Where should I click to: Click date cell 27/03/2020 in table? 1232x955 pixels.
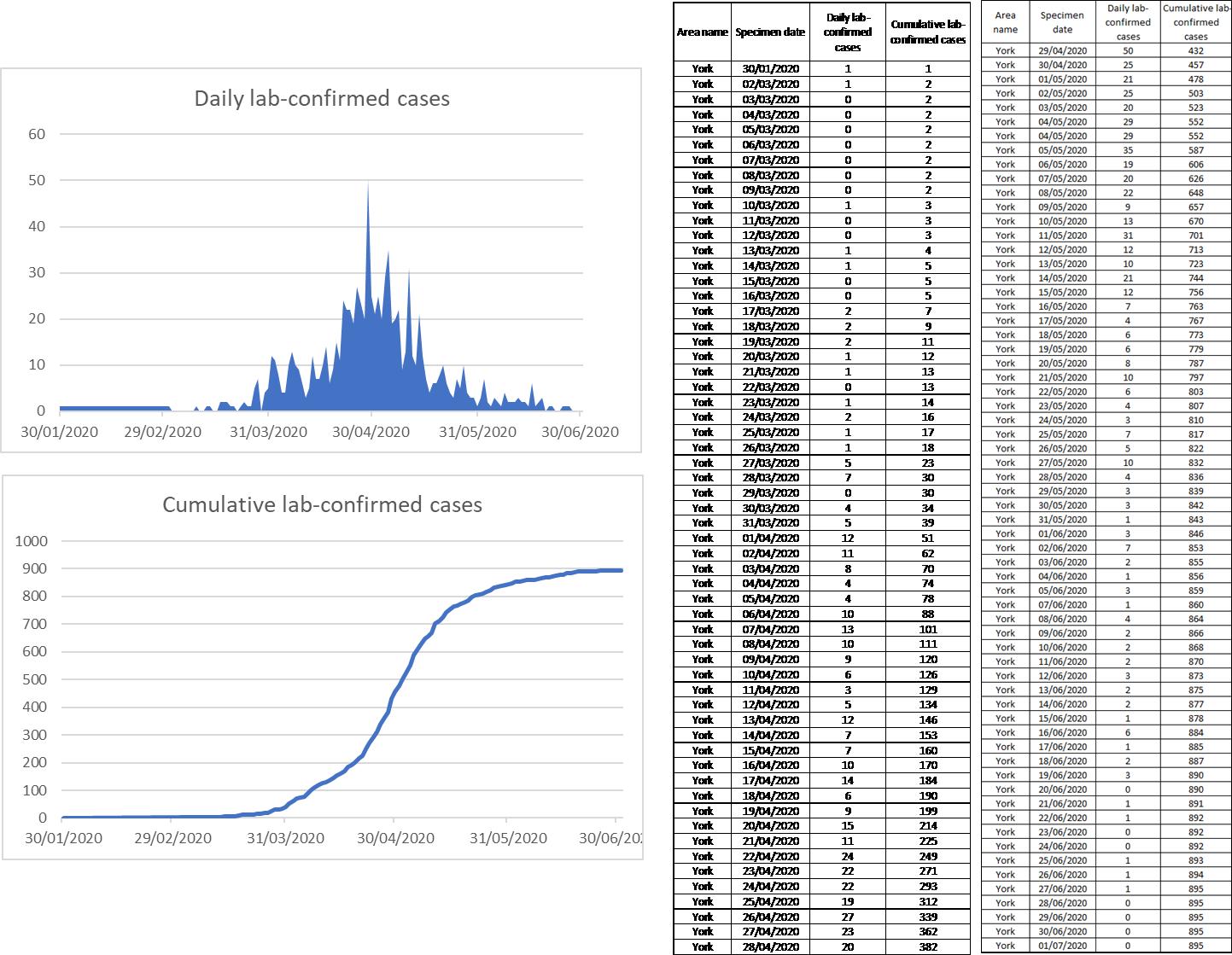point(771,463)
